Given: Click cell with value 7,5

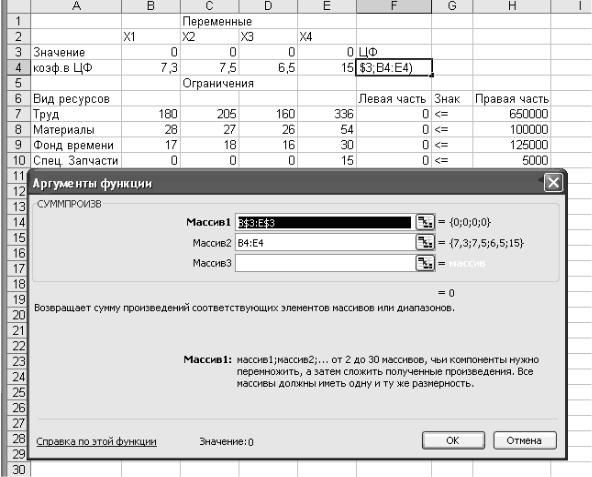Looking at the screenshot, I should tap(210, 68).
